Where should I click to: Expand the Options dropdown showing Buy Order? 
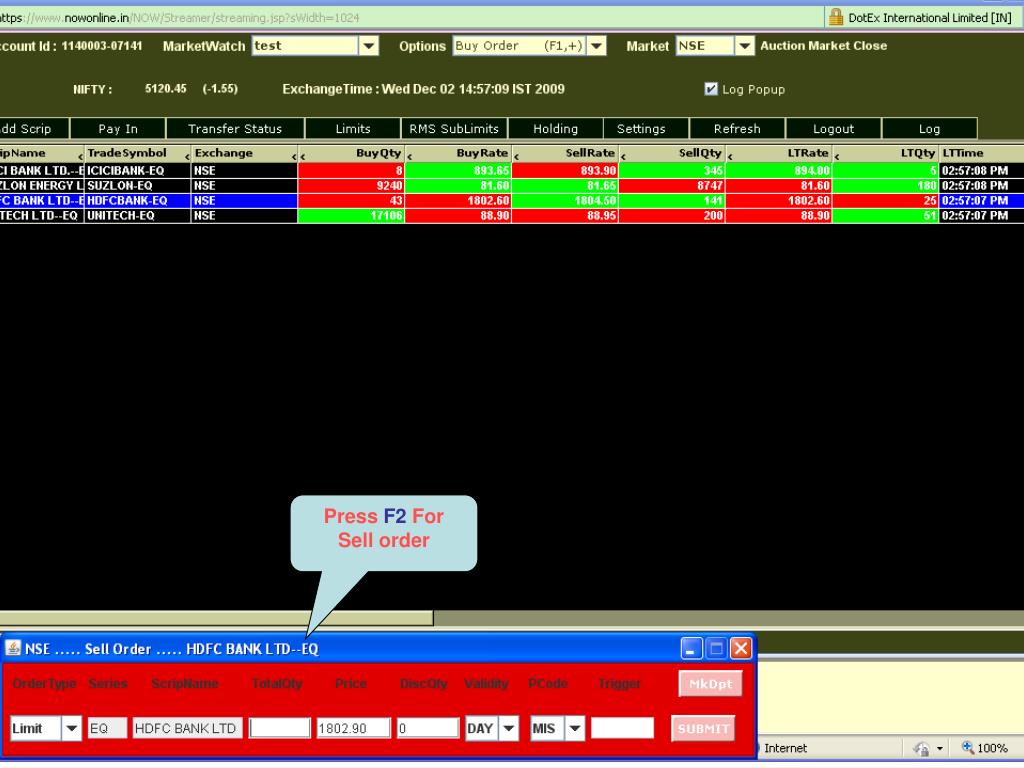[596, 46]
